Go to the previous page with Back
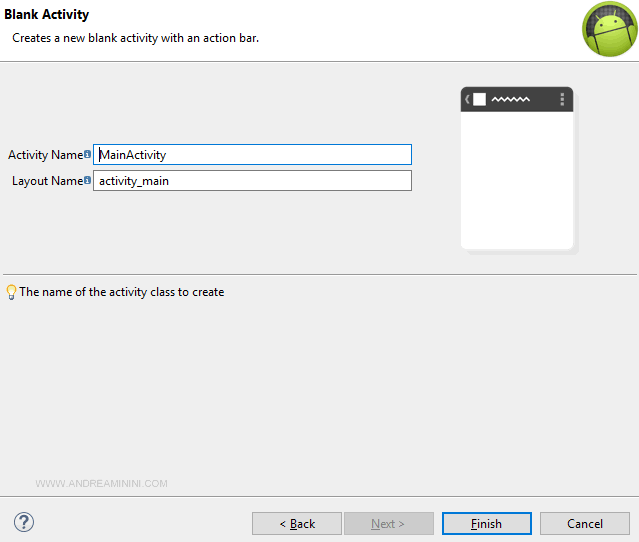This screenshot has height=542, width=639. point(297,523)
